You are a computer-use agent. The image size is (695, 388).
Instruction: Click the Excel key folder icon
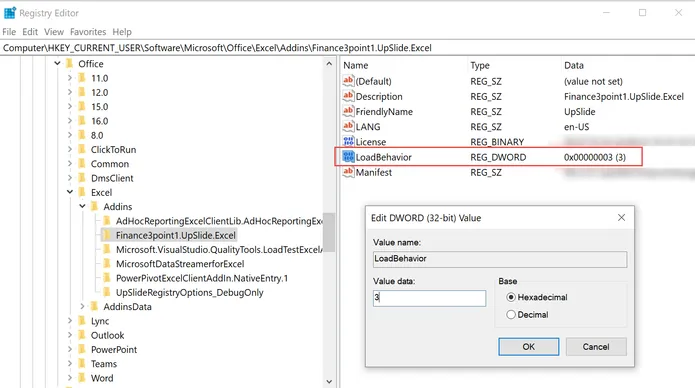82,192
